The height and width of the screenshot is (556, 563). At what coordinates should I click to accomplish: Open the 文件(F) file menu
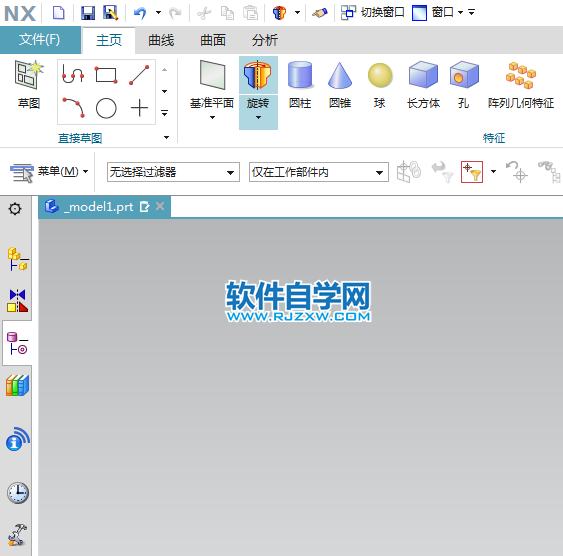coord(40,39)
